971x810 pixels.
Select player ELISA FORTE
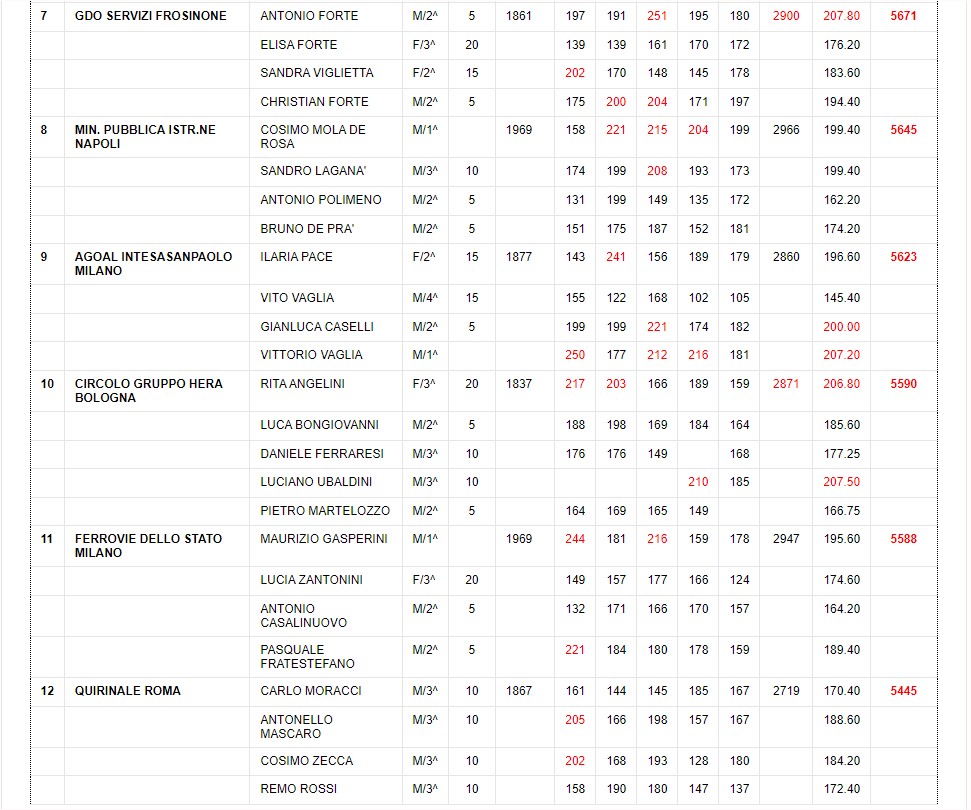(x=298, y=45)
